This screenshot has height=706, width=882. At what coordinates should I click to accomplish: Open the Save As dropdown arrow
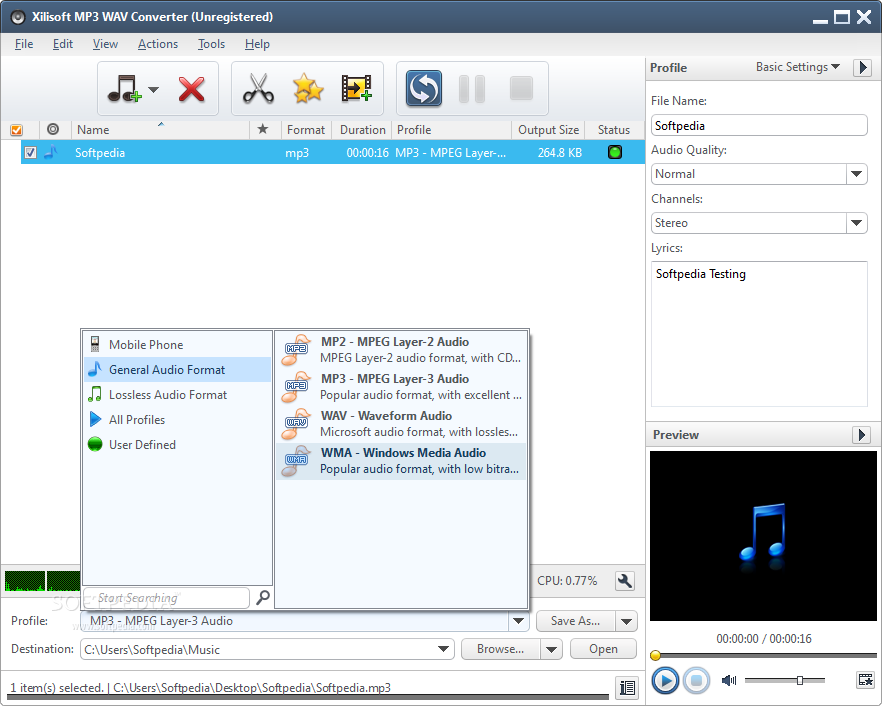tap(626, 621)
